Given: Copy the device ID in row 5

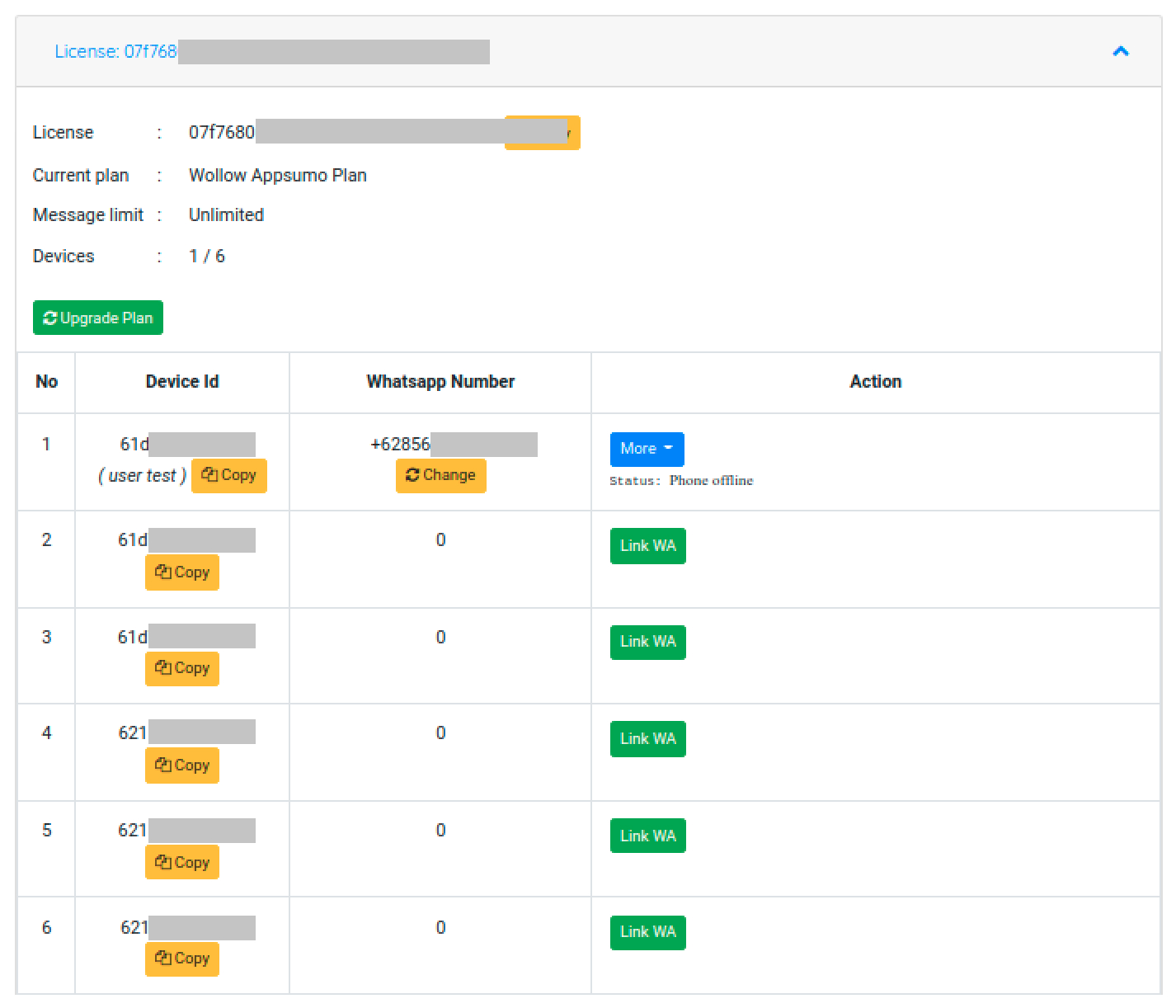Looking at the screenshot, I should click(x=182, y=863).
